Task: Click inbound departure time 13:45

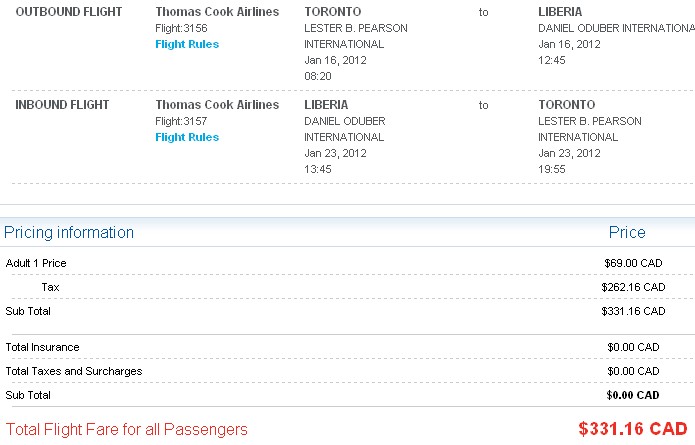Action: click(x=318, y=169)
